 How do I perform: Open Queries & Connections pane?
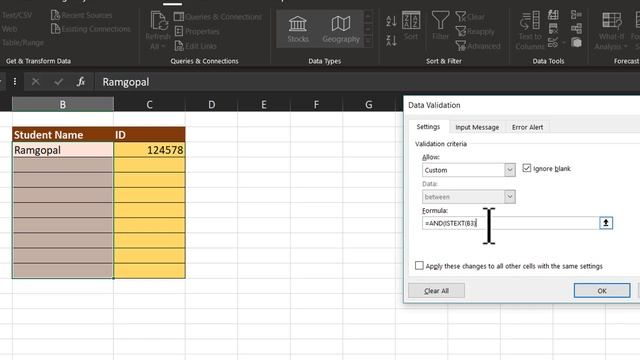click(218, 17)
